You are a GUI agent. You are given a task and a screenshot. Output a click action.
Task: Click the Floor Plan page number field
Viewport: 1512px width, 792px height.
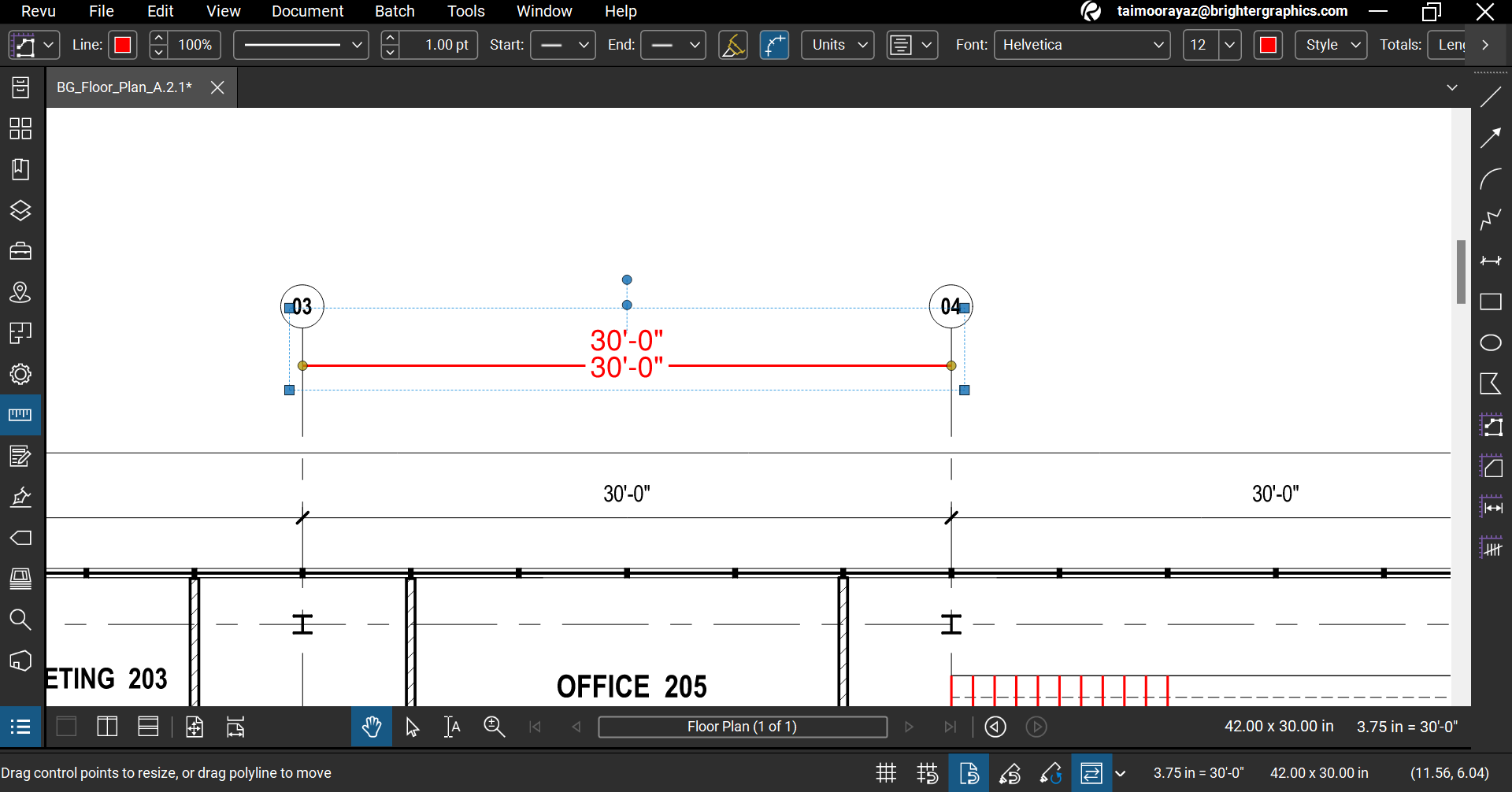pyautogui.click(x=743, y=727)
